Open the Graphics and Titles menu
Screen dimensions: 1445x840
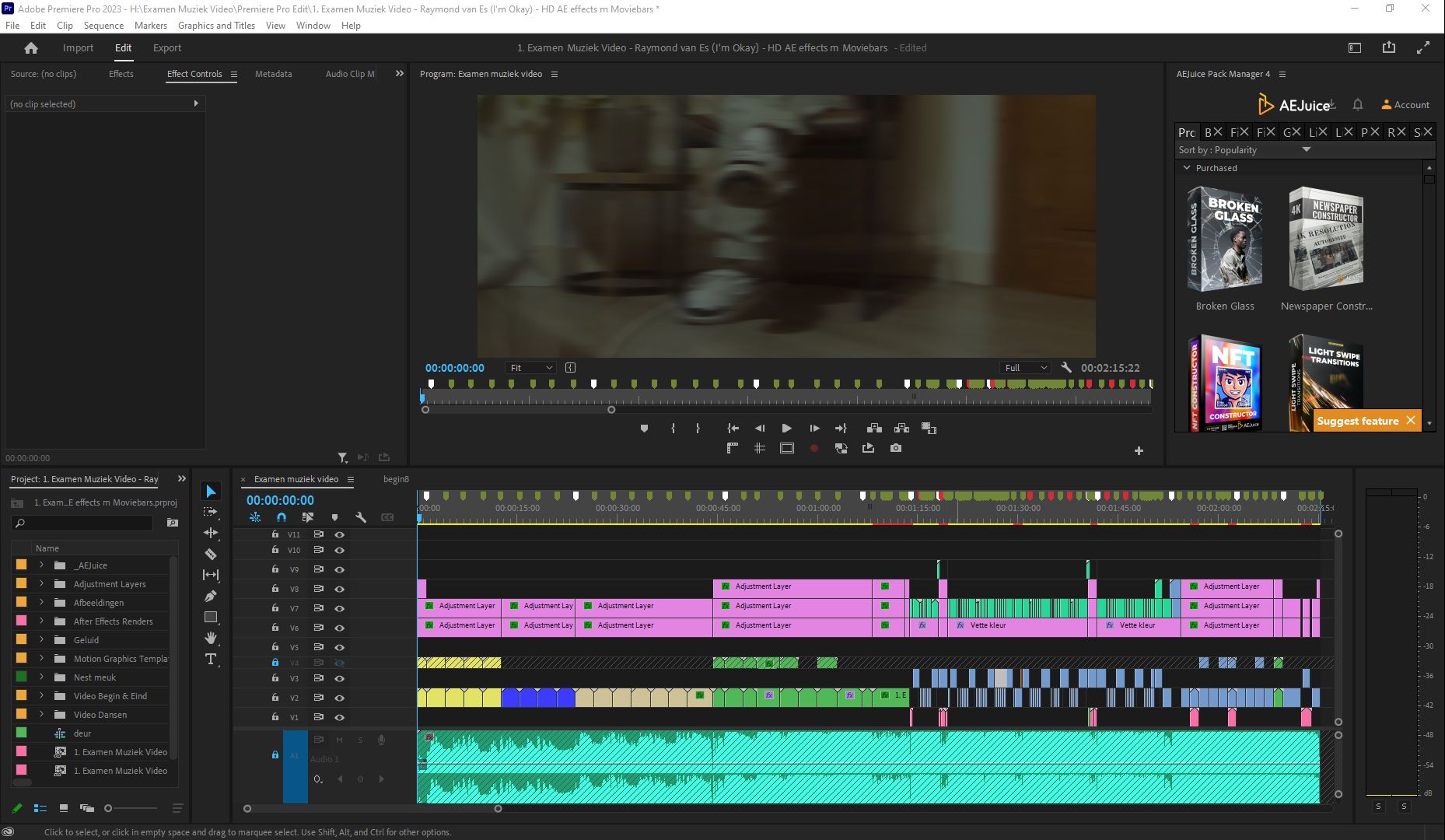point(216,25)
